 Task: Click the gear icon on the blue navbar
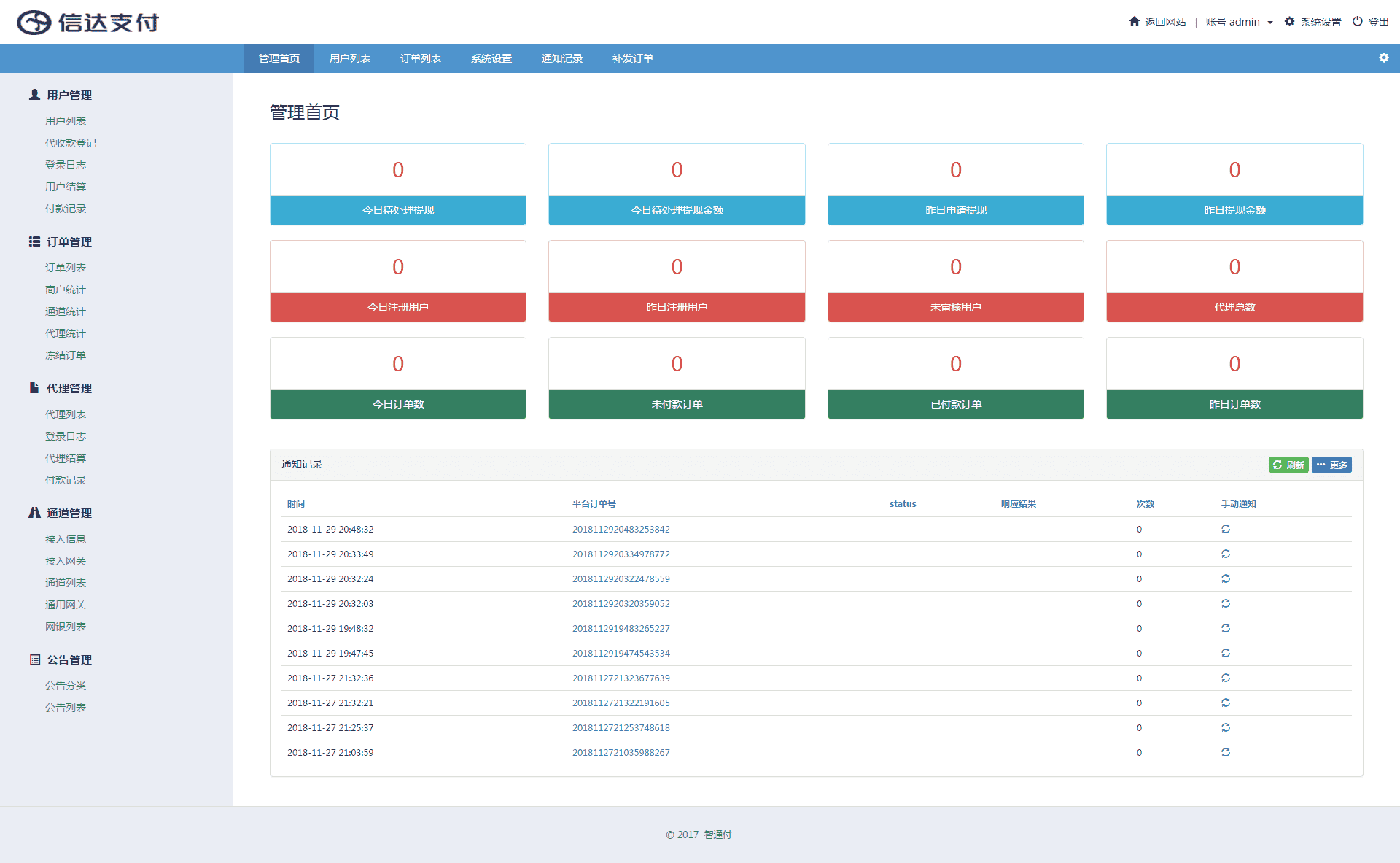[1383, 58]
